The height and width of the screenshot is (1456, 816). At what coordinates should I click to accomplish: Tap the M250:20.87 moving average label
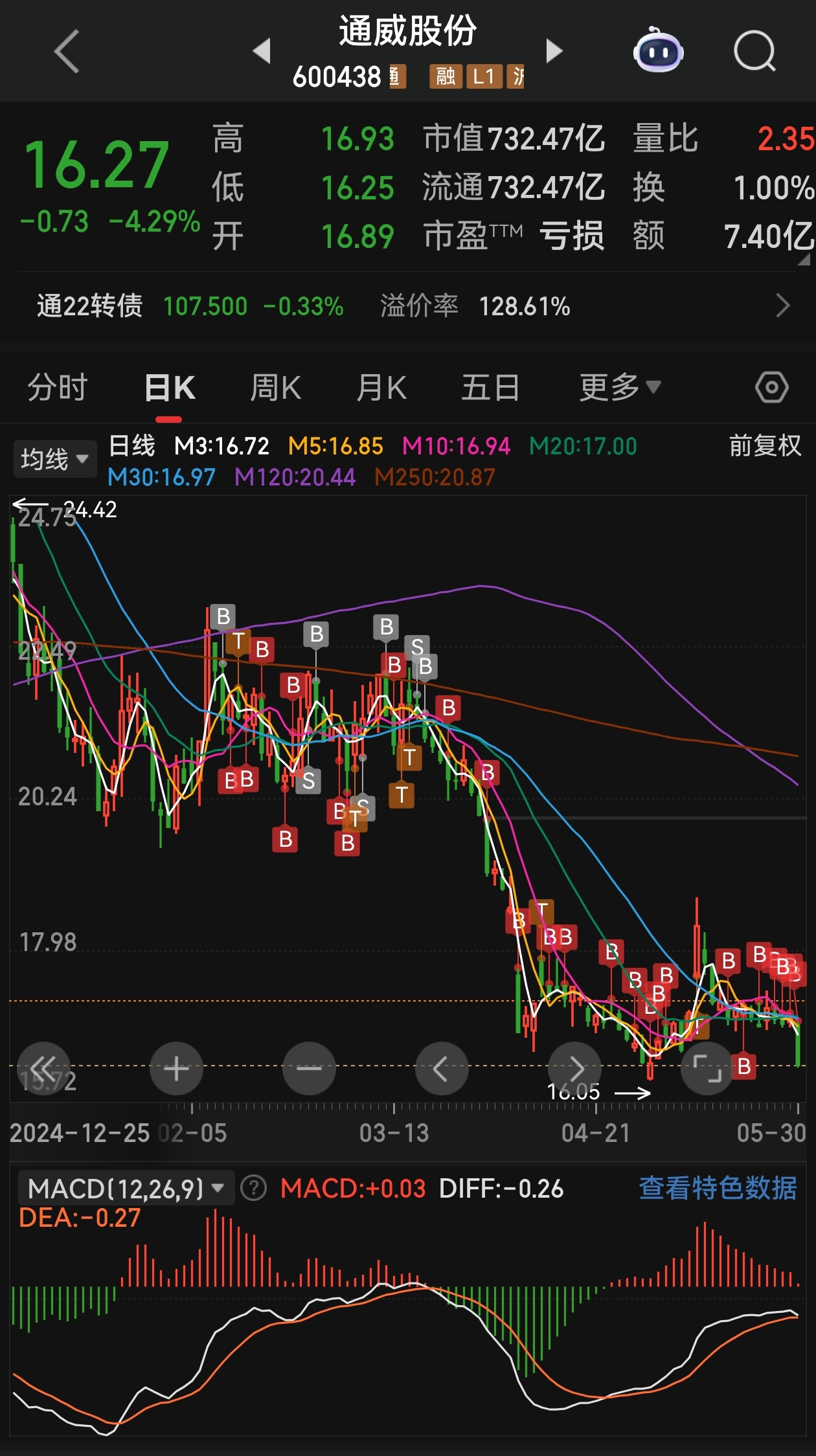tap(435, 477)
